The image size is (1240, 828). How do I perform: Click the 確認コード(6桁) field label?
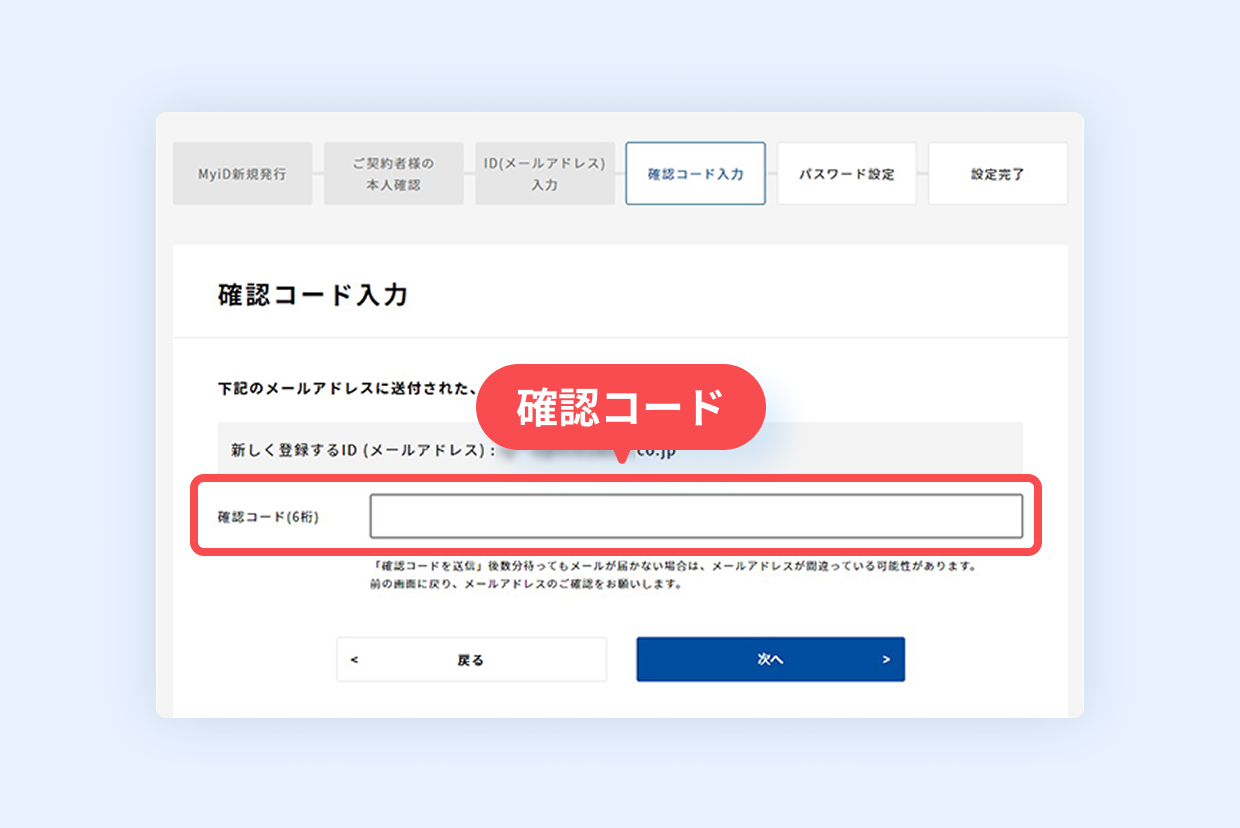[268, 517]
